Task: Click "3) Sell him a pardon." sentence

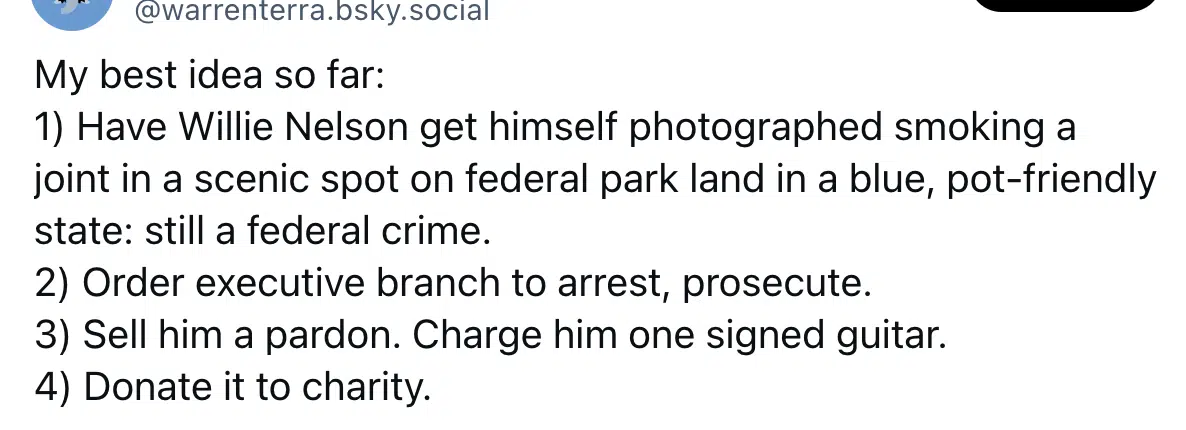Action: [x=218, y=336]
